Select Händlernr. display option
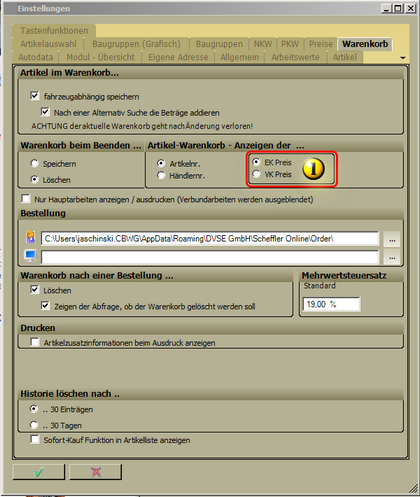420x497 pixels. tap(161, 175)
